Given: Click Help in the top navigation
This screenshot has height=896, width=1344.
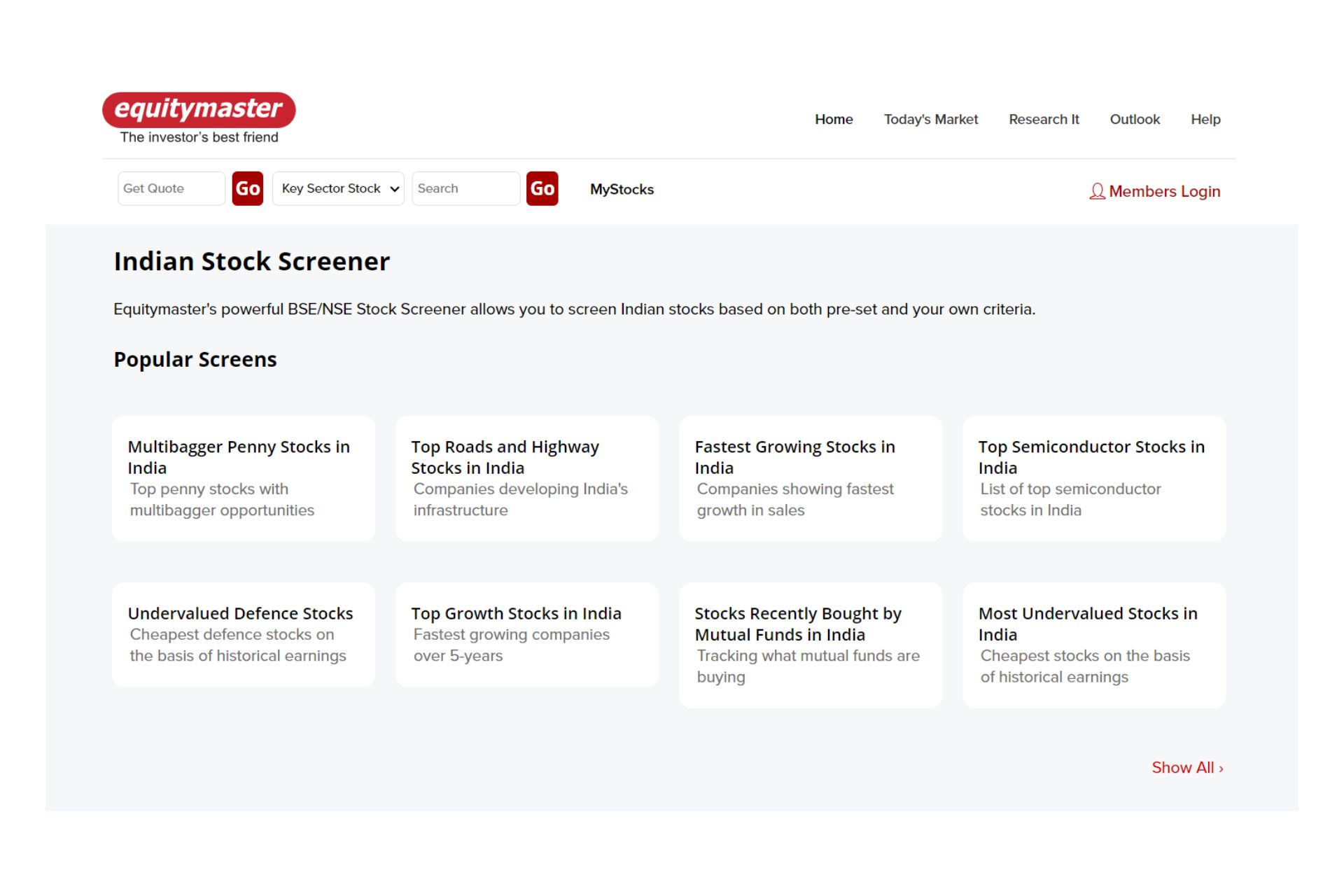Looking at the screenshot, I should coord(1205,119).
